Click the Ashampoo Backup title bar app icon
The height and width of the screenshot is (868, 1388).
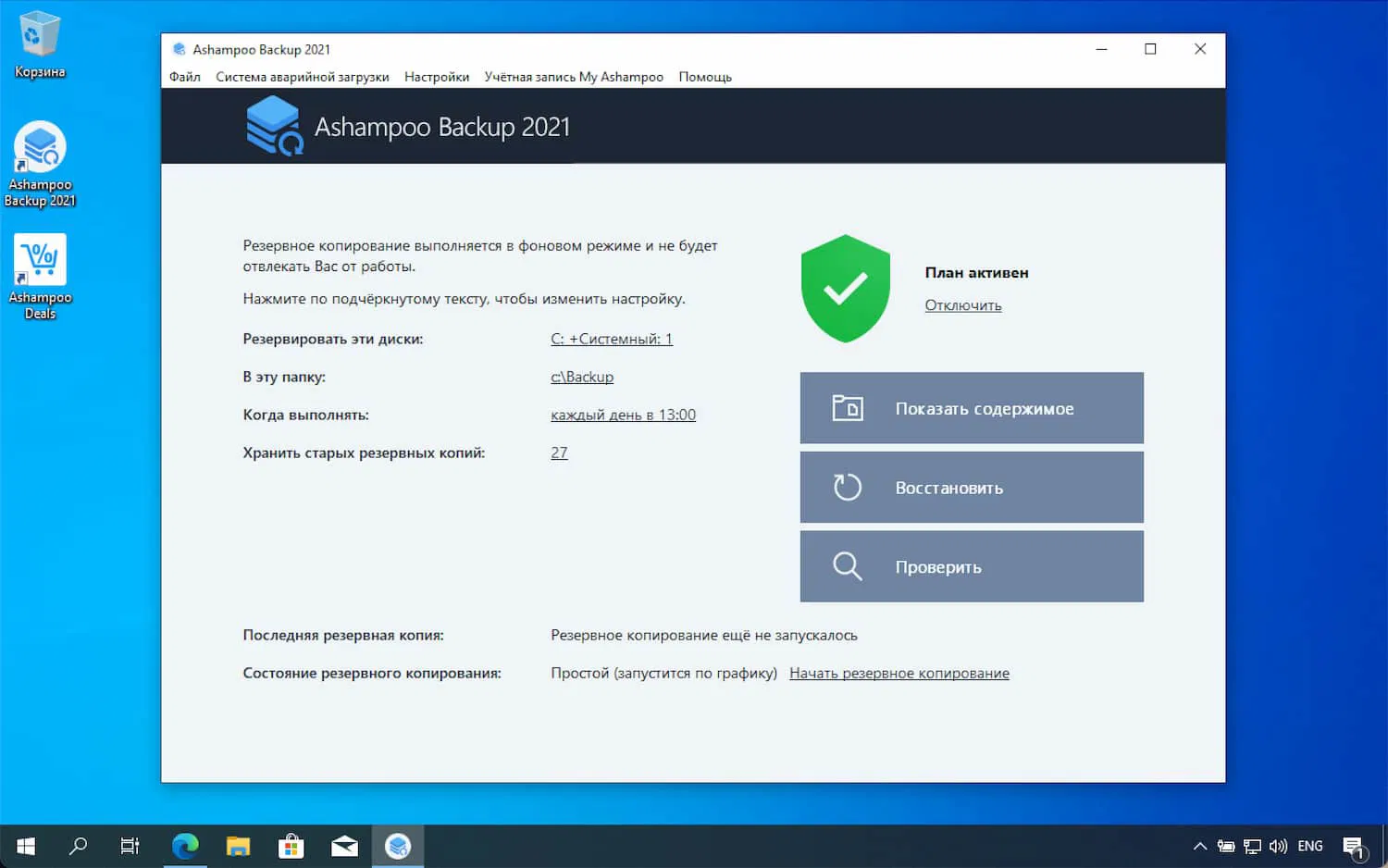point(180,49)
